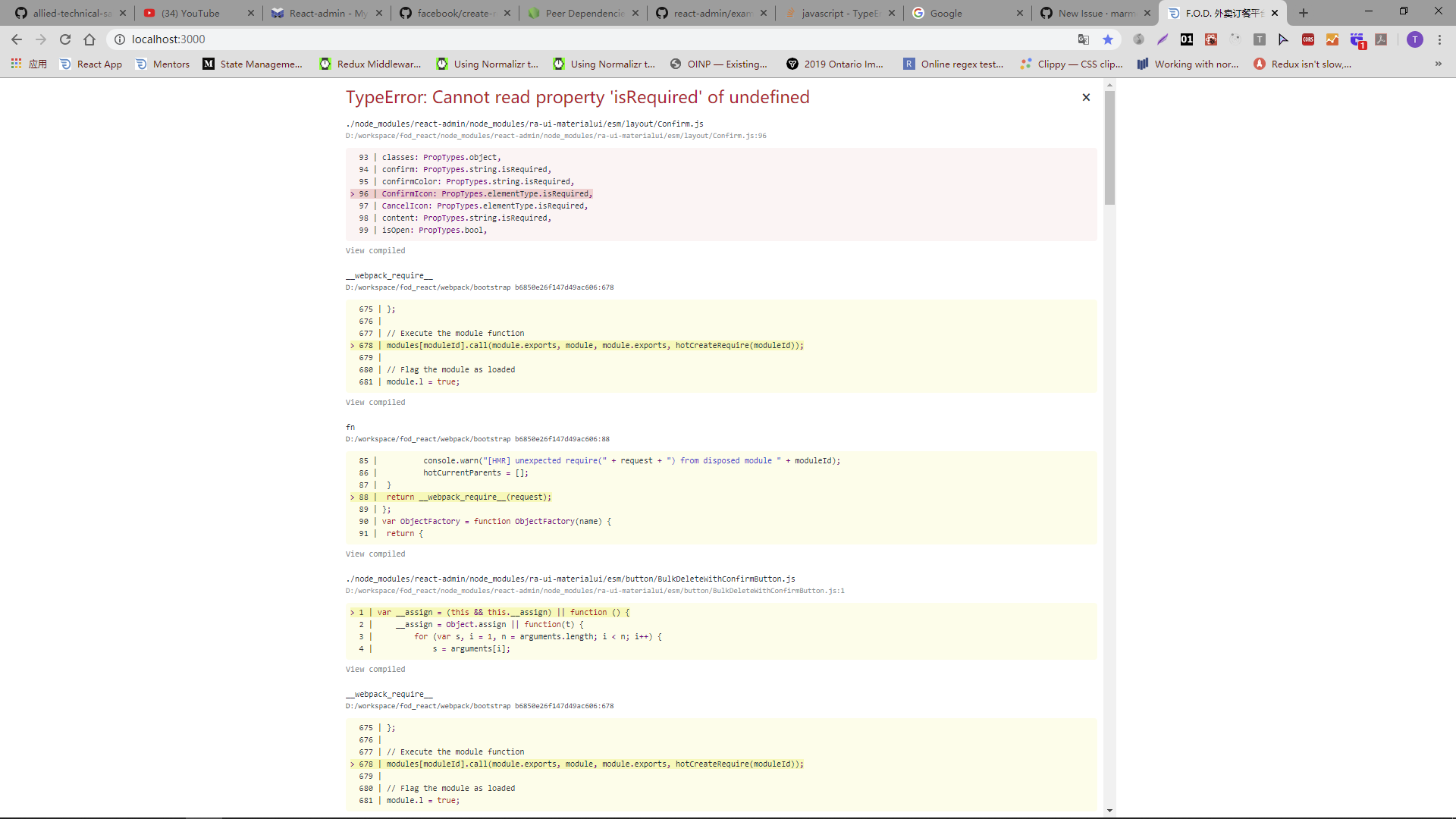Click the Chrome profile avatar T

(x=1415, y=39)
